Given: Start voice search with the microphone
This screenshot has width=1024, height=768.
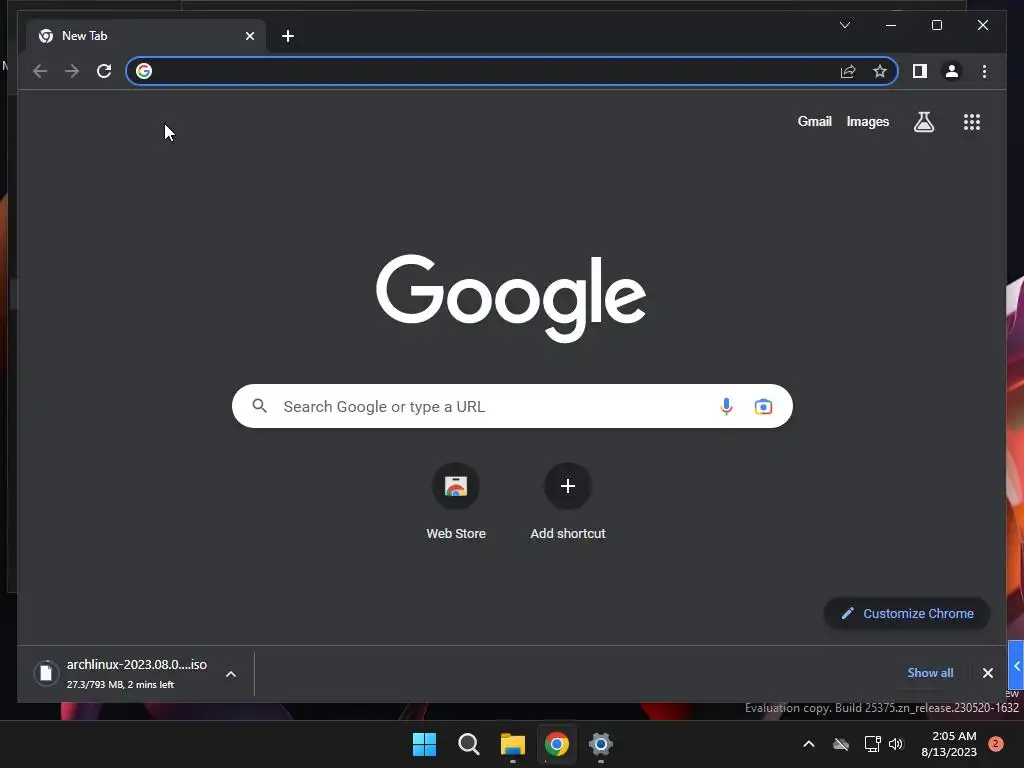Looking at the screenshot, I should [726, 406].
